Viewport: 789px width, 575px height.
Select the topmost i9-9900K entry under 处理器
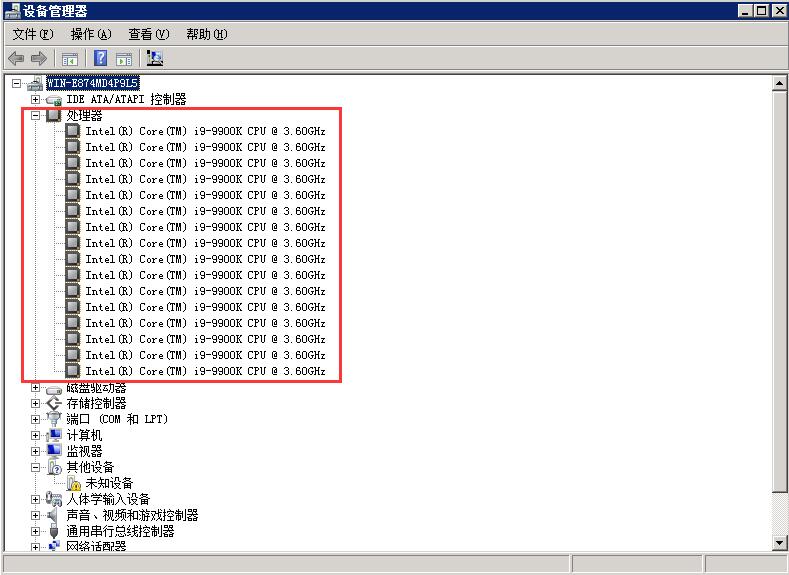205,131
